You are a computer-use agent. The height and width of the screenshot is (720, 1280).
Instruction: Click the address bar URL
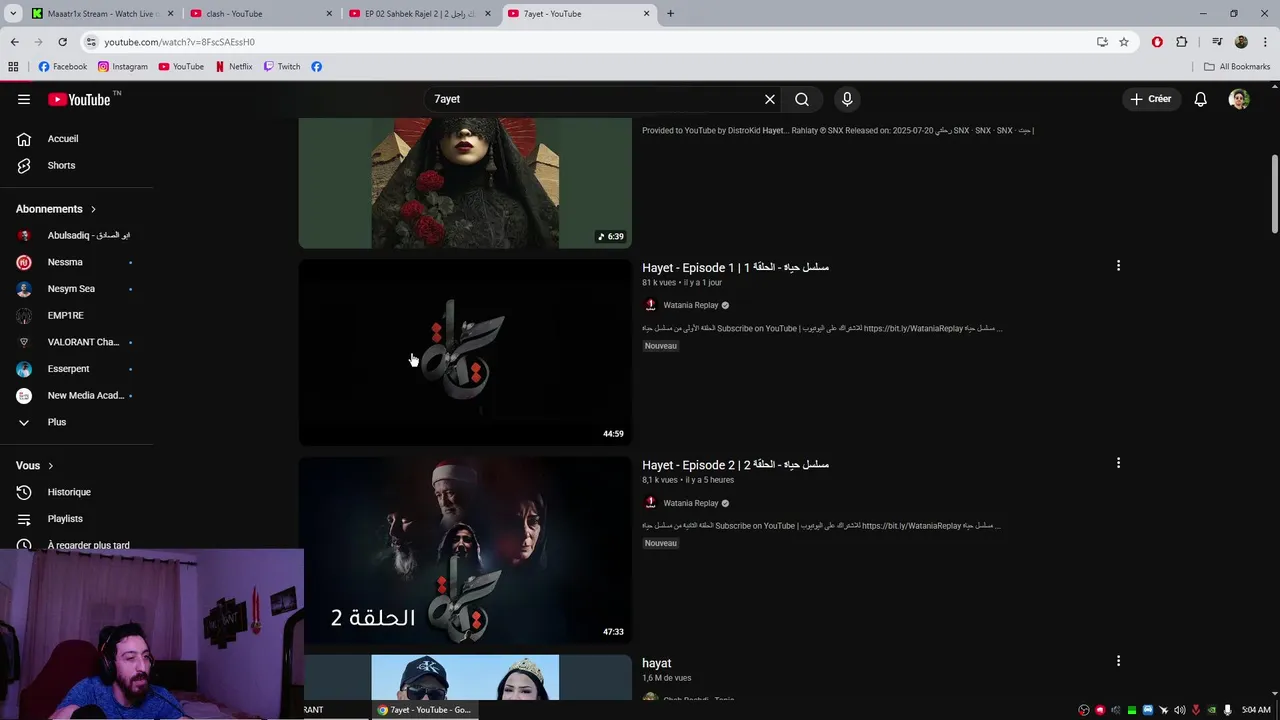click(x=180, y=42)
